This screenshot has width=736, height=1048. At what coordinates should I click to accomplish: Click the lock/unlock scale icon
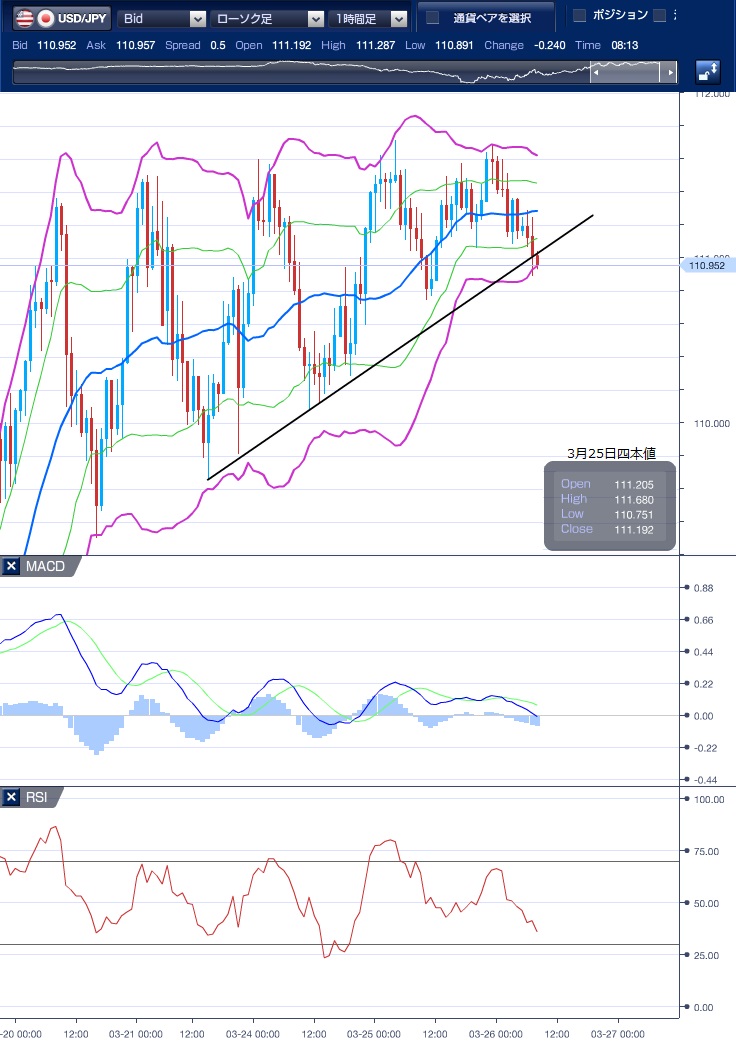[x=708, y=72]
